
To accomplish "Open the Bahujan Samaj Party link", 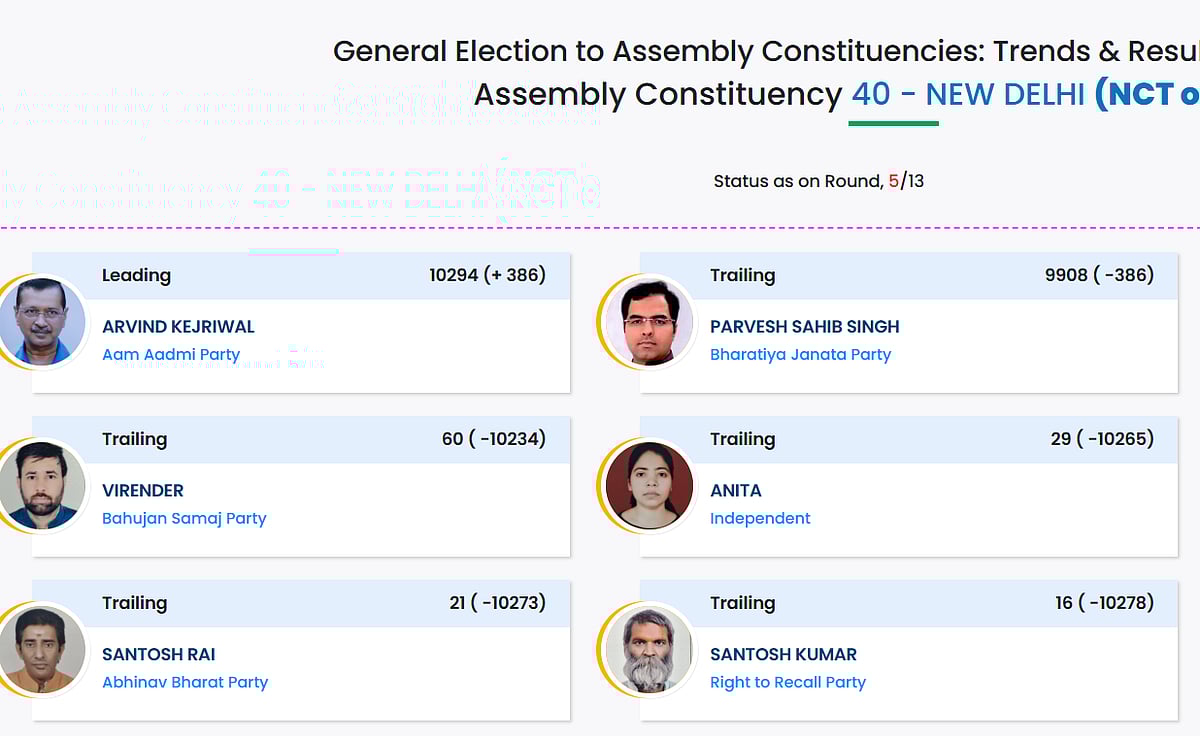I will [184, 518].
